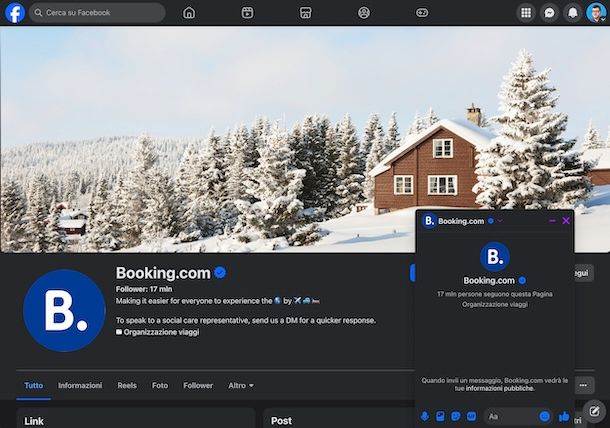Switch to the Informazioni tab
The width and height of the screenshot is (610, 428).
tap(80, 385)
